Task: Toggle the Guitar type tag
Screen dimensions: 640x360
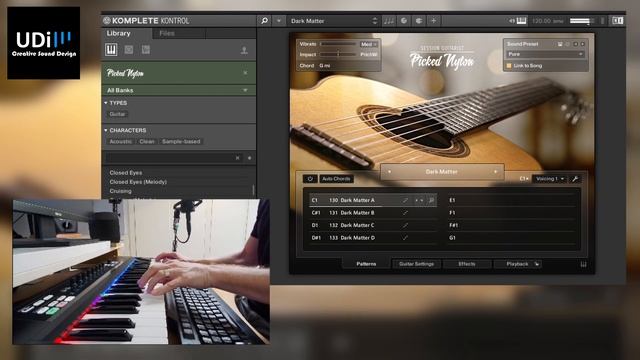Action: pyautogui.click(x=118, y=114)
